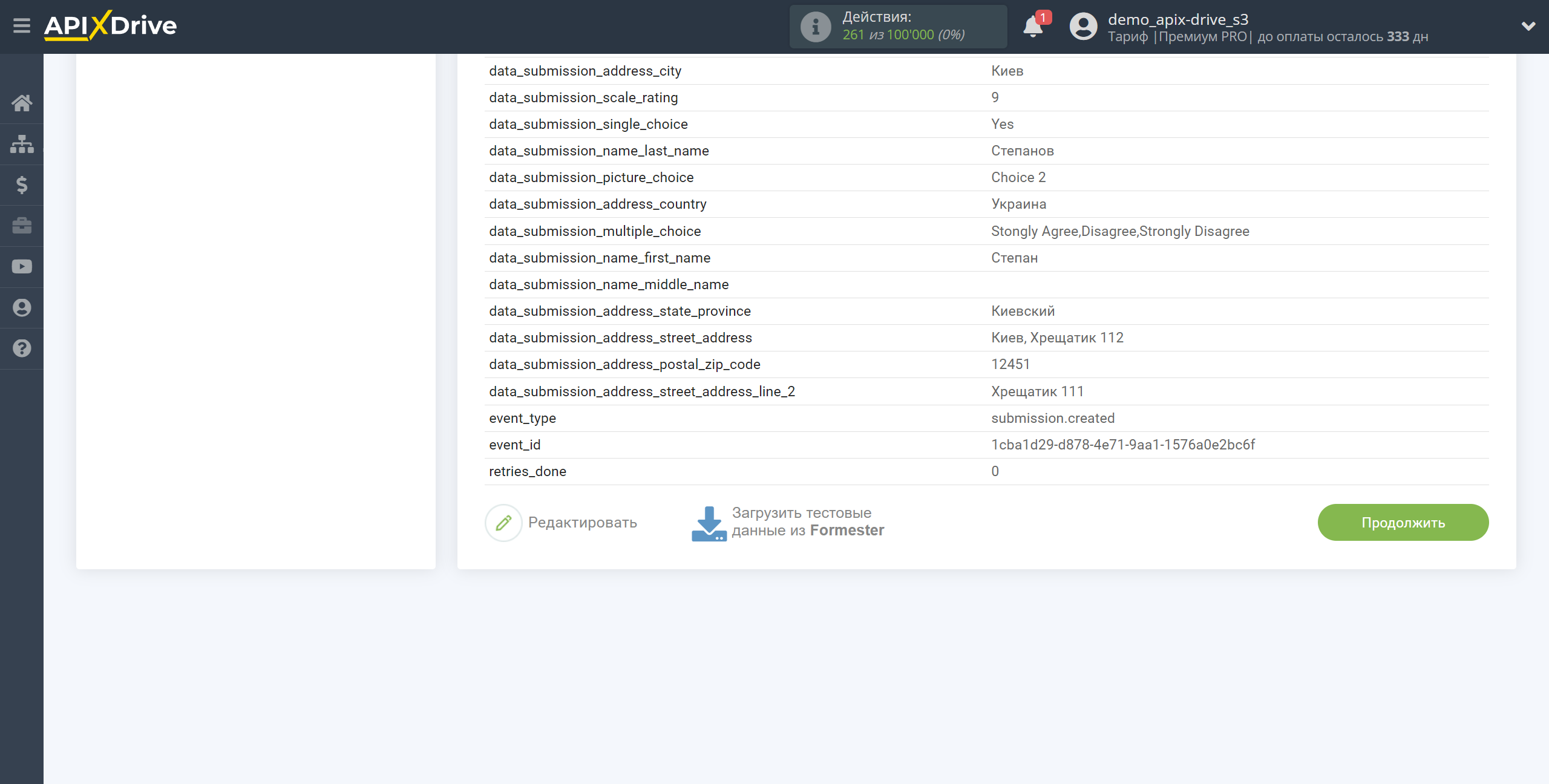Image resolution: width=1549 pixels, height=784 pixels.
Task: Go to Home in sidebar
Action: 22,103
